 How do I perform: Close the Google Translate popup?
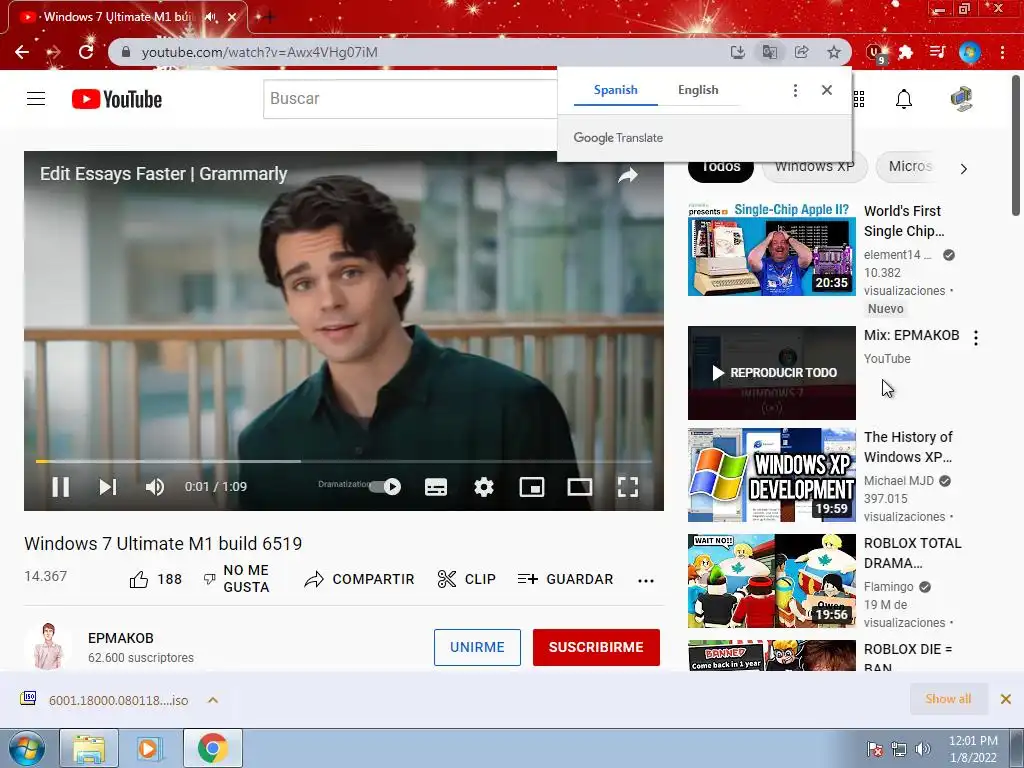pos(827,90)
